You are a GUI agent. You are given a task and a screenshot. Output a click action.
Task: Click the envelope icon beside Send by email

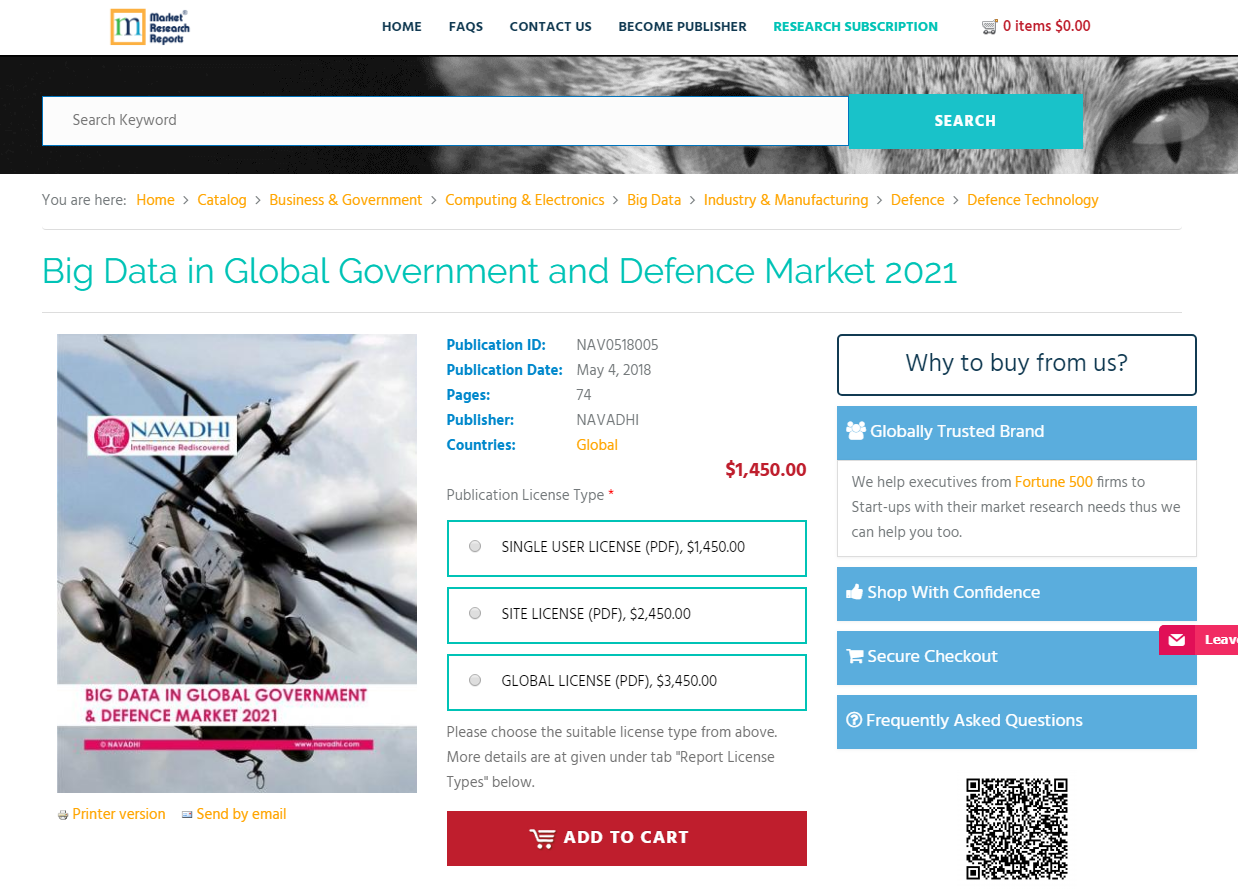pos(186,815)
